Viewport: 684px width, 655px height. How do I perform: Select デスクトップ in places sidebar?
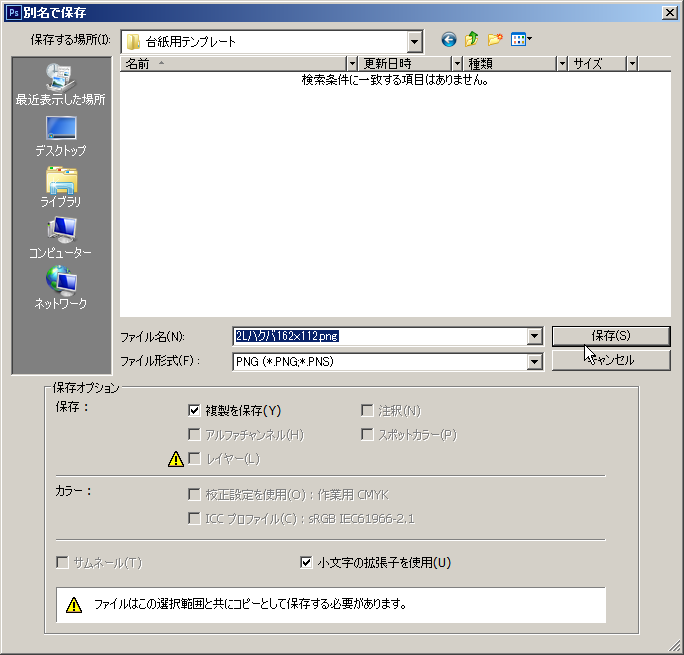point(60,136)
